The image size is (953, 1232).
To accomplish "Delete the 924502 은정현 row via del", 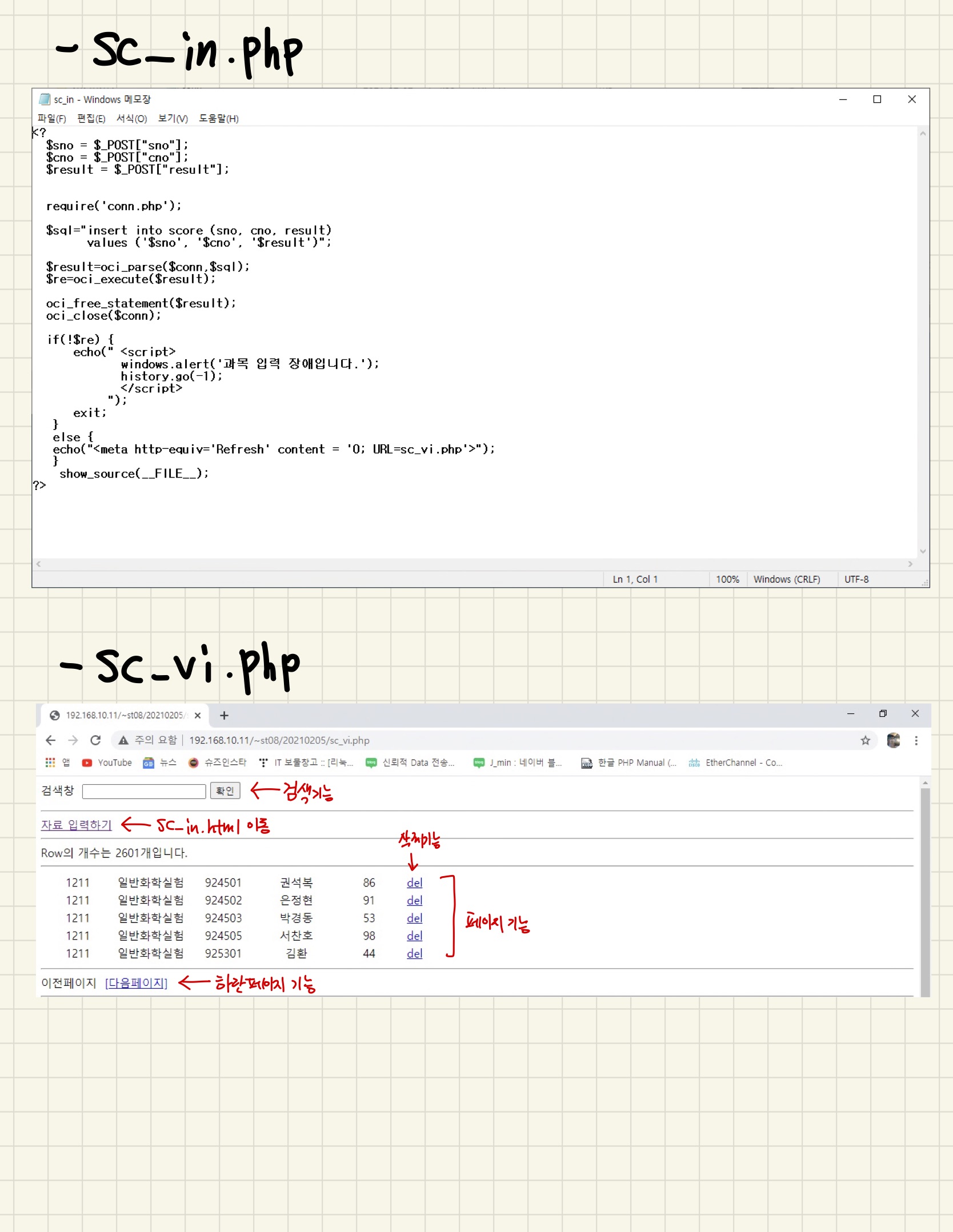I will coord(414,900).
